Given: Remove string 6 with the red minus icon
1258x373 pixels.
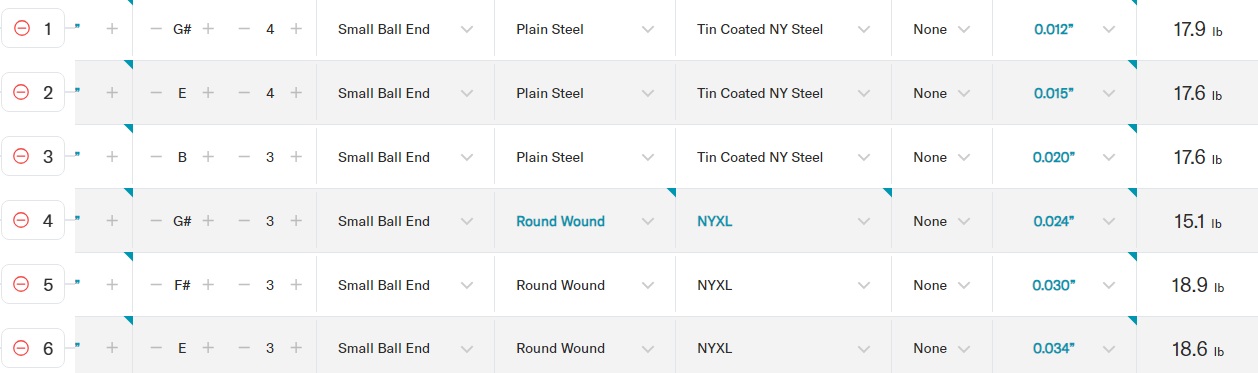Looking at the screenshot, I should tap(20, 348).
